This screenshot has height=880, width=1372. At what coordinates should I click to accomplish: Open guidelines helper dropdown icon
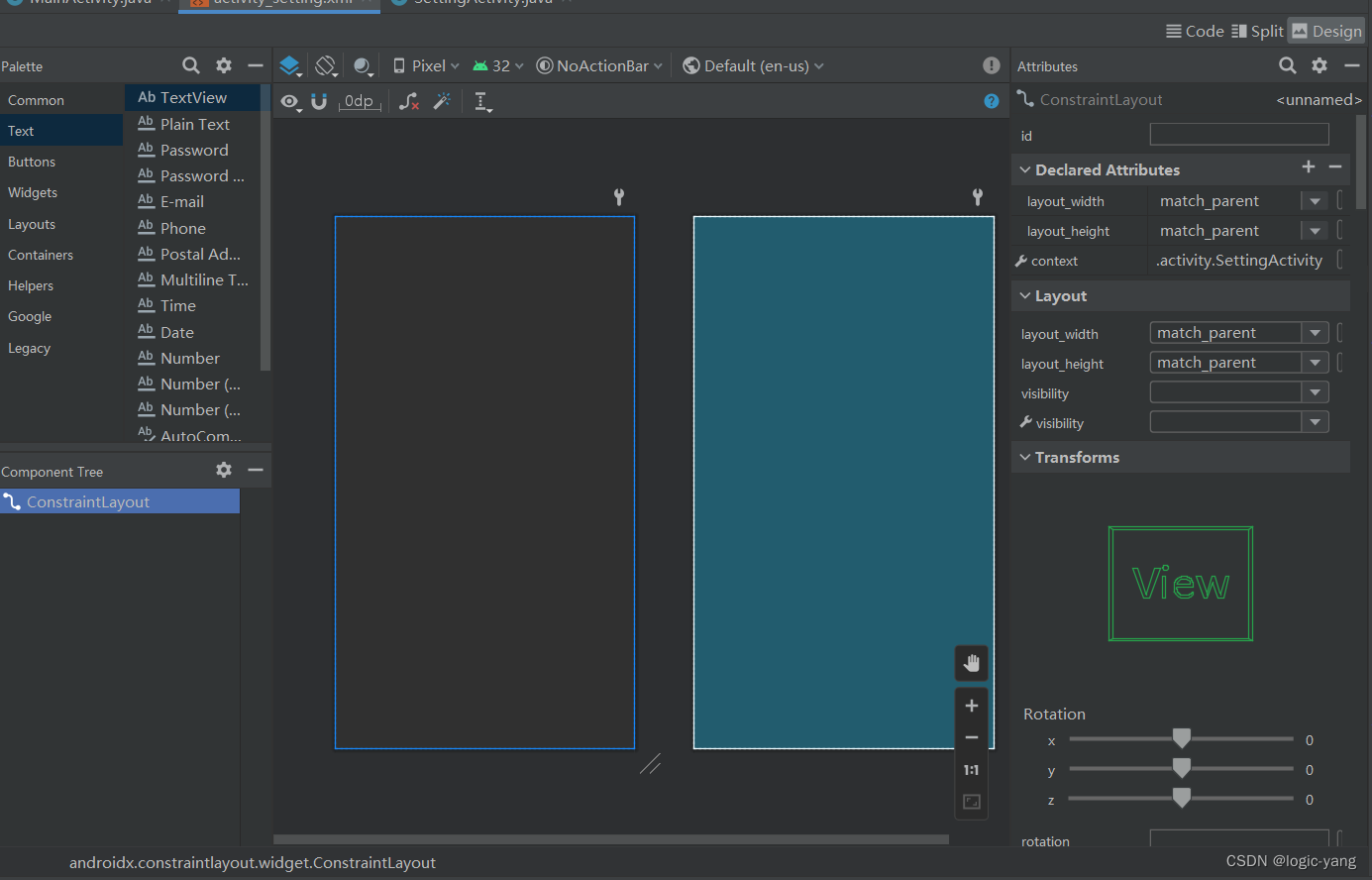pos(482,101)
